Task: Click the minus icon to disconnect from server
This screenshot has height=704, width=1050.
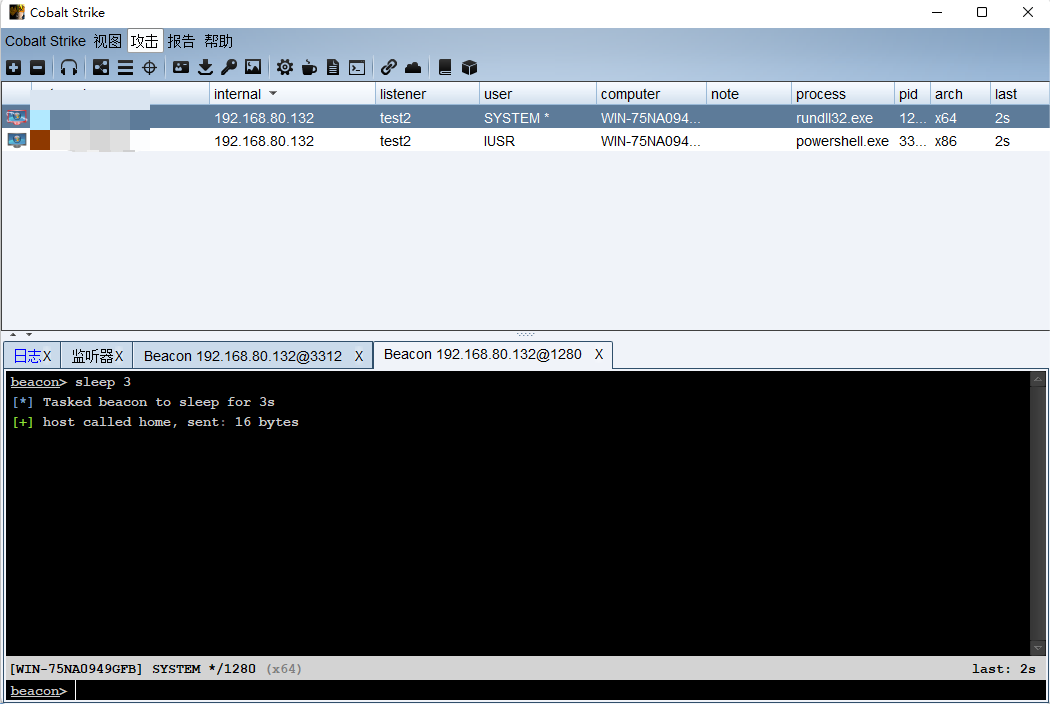Action: point(38,68)
